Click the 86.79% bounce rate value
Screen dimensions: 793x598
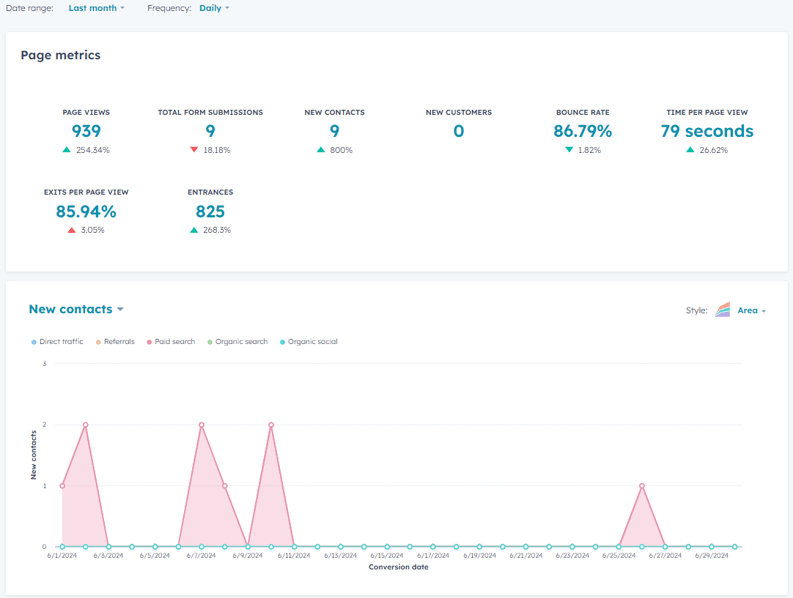[582, 131]
